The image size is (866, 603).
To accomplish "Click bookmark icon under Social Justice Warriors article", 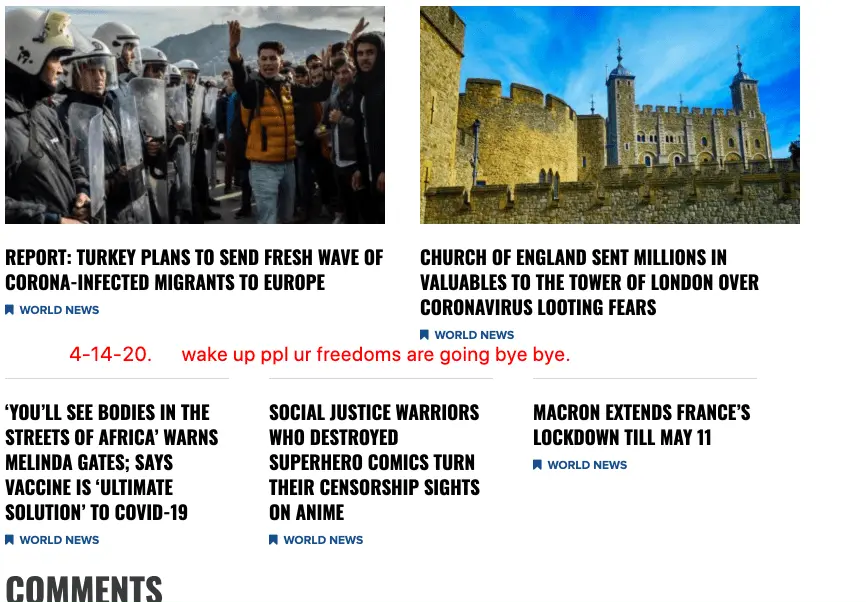I will pos(273,539).
